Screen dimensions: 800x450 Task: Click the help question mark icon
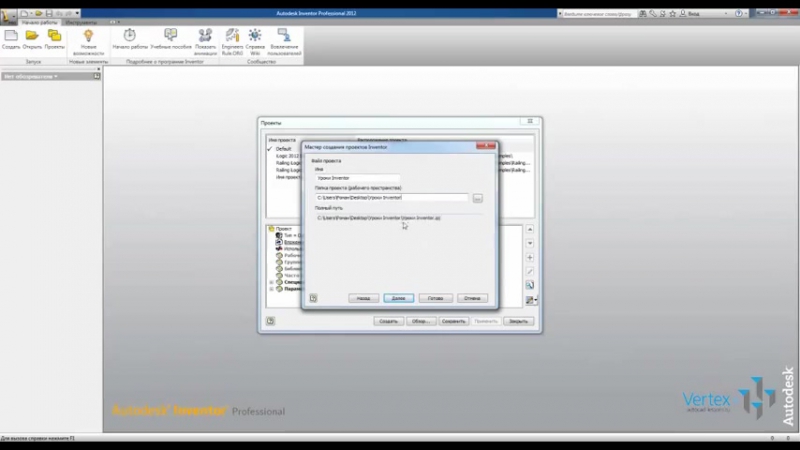click(x=738, y=14)
